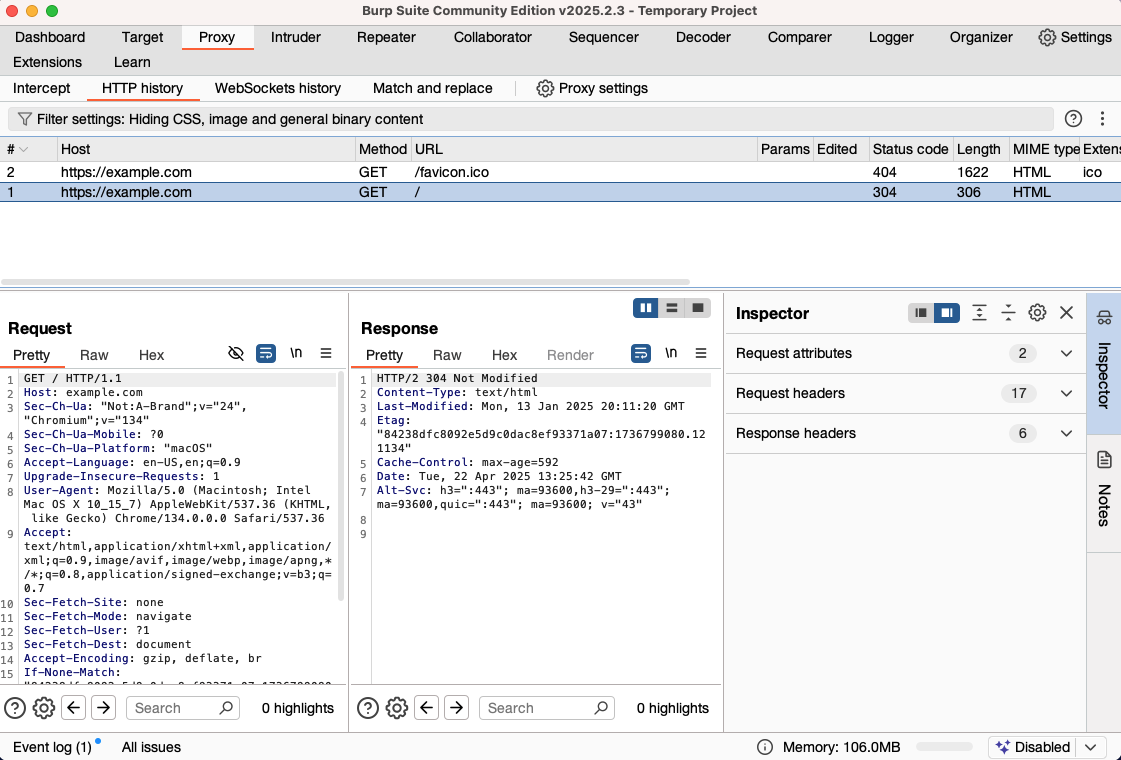Image resolution: width=1121 pixels, height=760 pixels.
Task: Open the Event log
Action: click(52, 747)
